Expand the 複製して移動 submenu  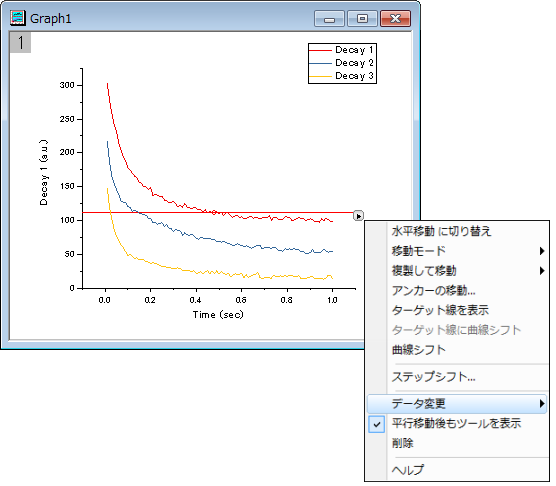[457, 271]
